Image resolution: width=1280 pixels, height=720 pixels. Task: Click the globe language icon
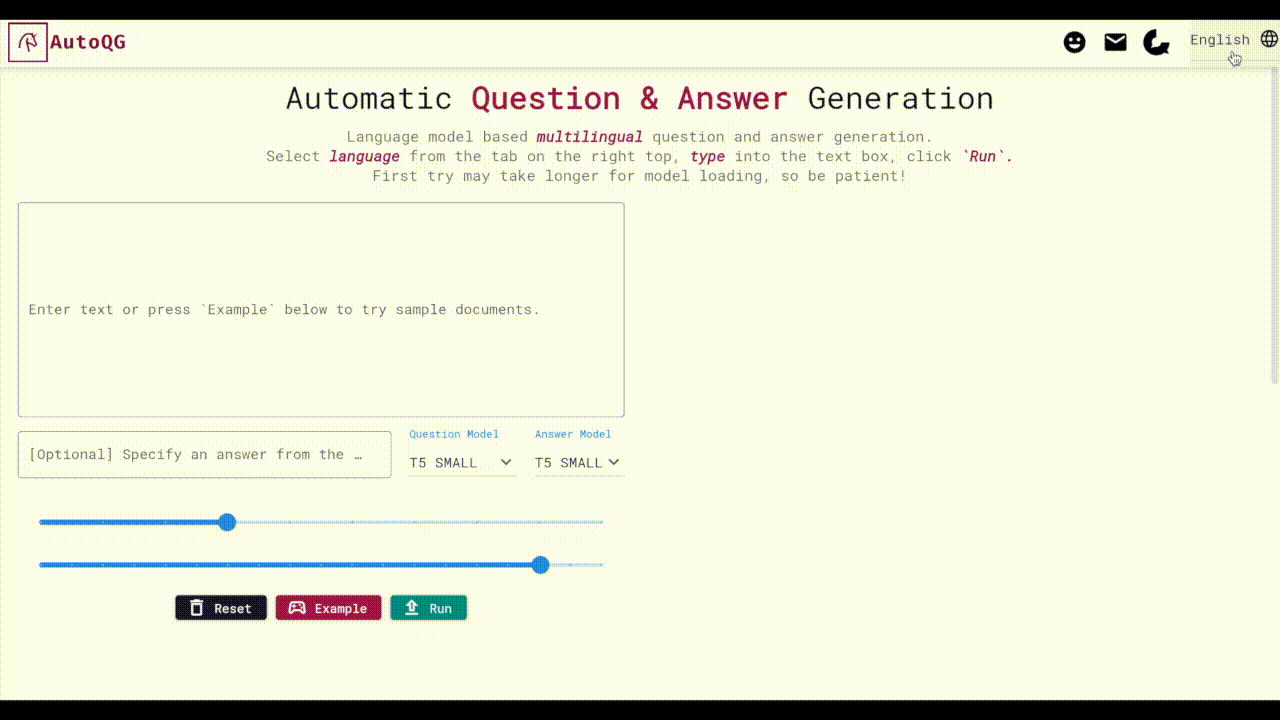(x=1269, y=39)
